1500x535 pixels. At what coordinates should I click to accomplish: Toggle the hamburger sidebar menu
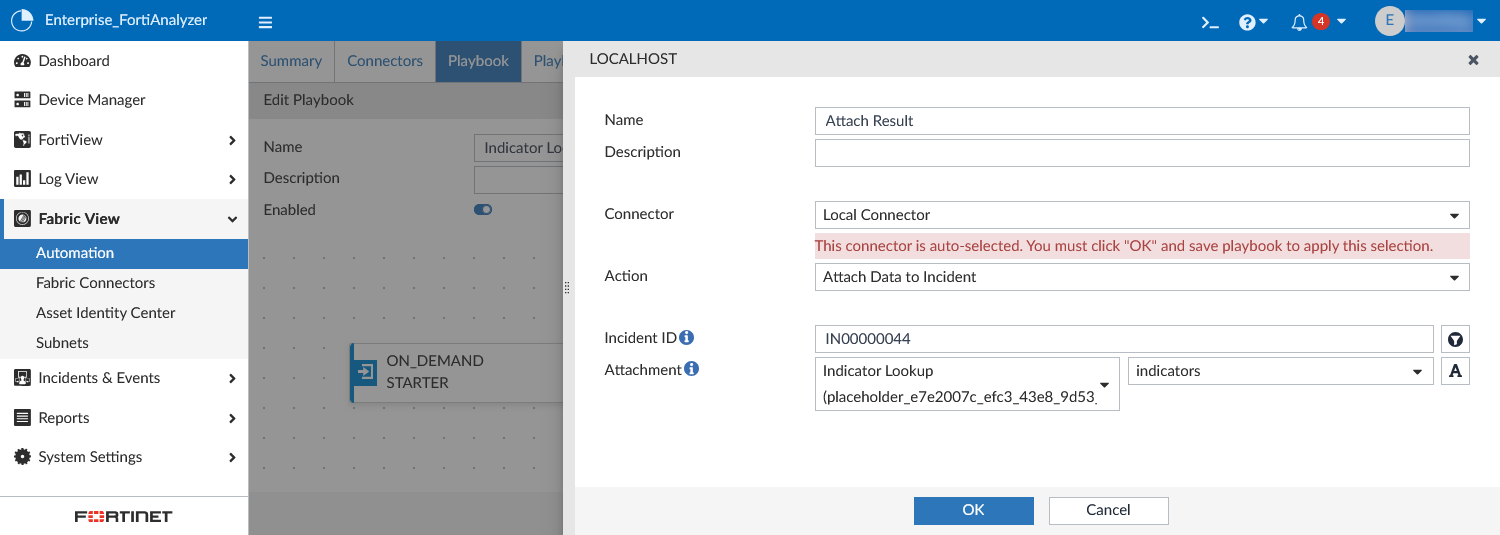[265, 22]
